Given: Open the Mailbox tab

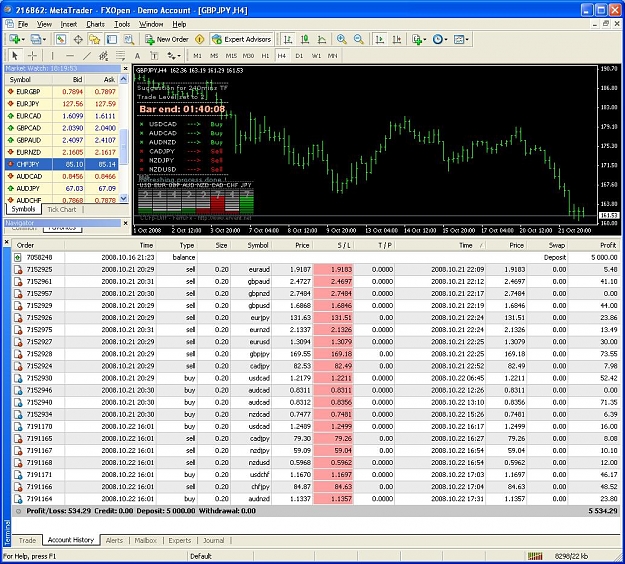Looking at the screenshot, I should coord(145,540).
